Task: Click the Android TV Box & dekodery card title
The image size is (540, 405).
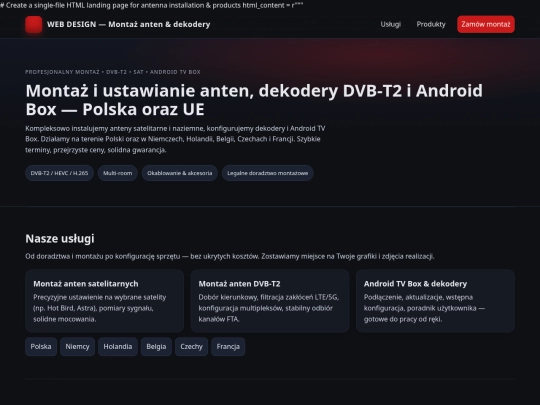Action: click(415, 284)
